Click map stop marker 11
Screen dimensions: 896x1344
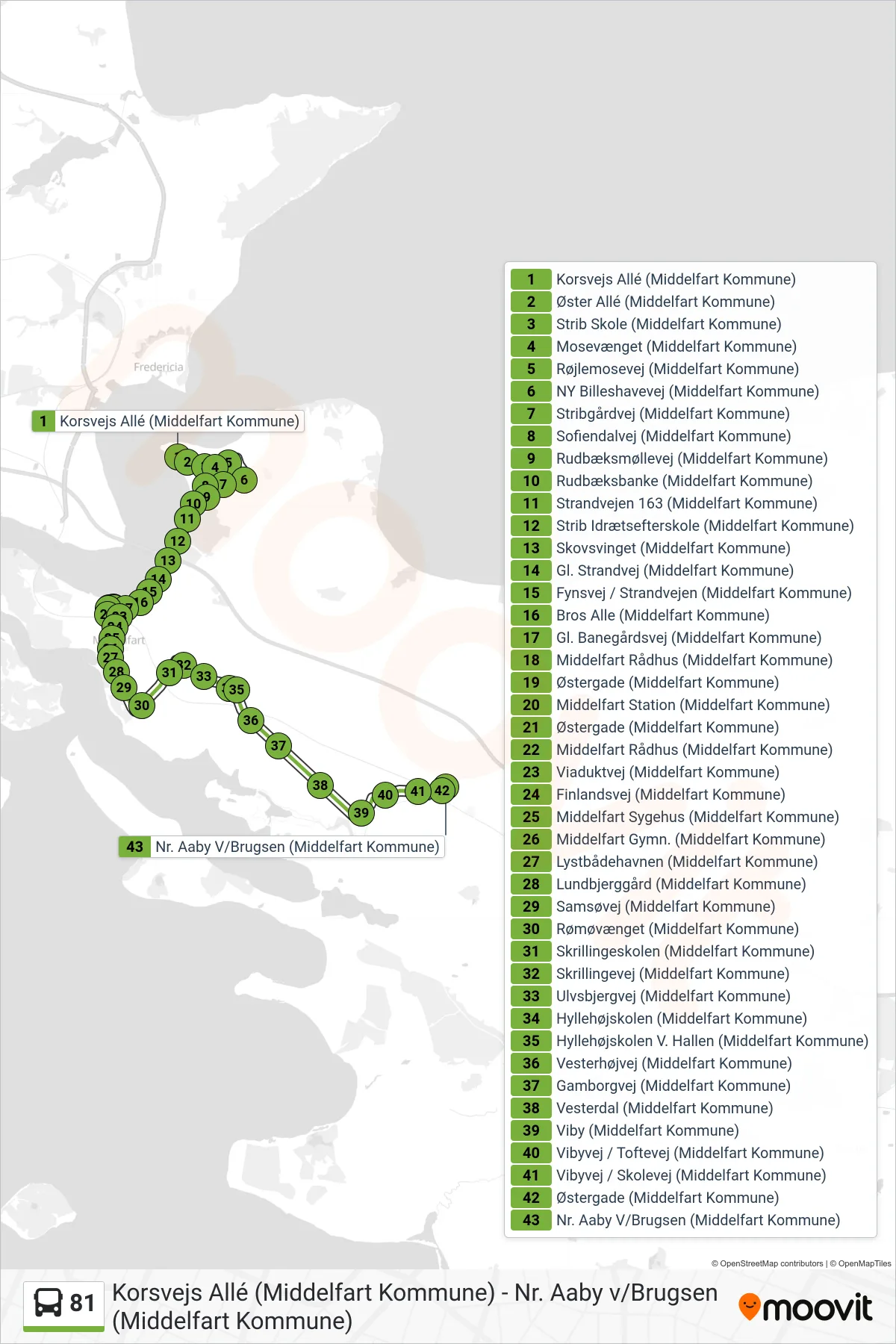click(x=187, y=518)
